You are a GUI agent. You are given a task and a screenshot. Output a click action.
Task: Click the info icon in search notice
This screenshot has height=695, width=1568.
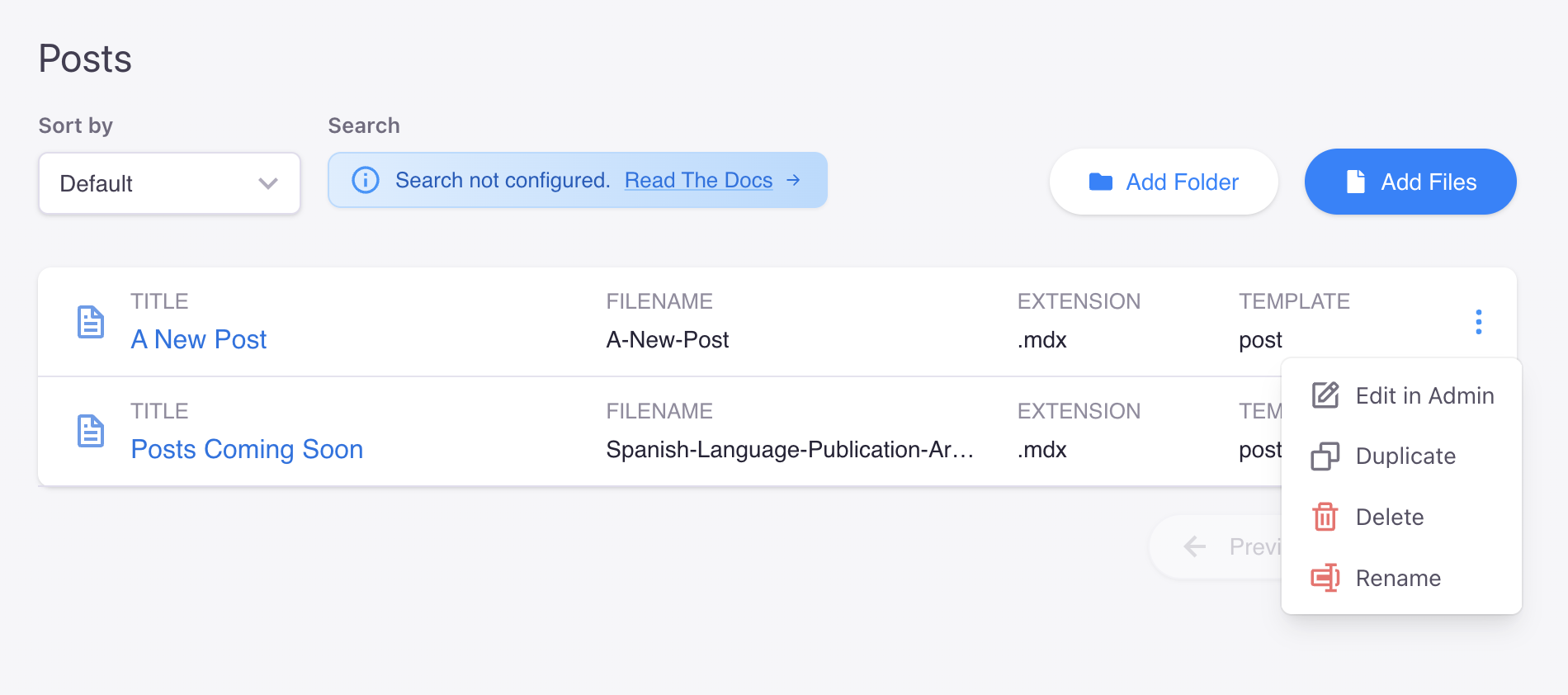(x=366, y=180)
